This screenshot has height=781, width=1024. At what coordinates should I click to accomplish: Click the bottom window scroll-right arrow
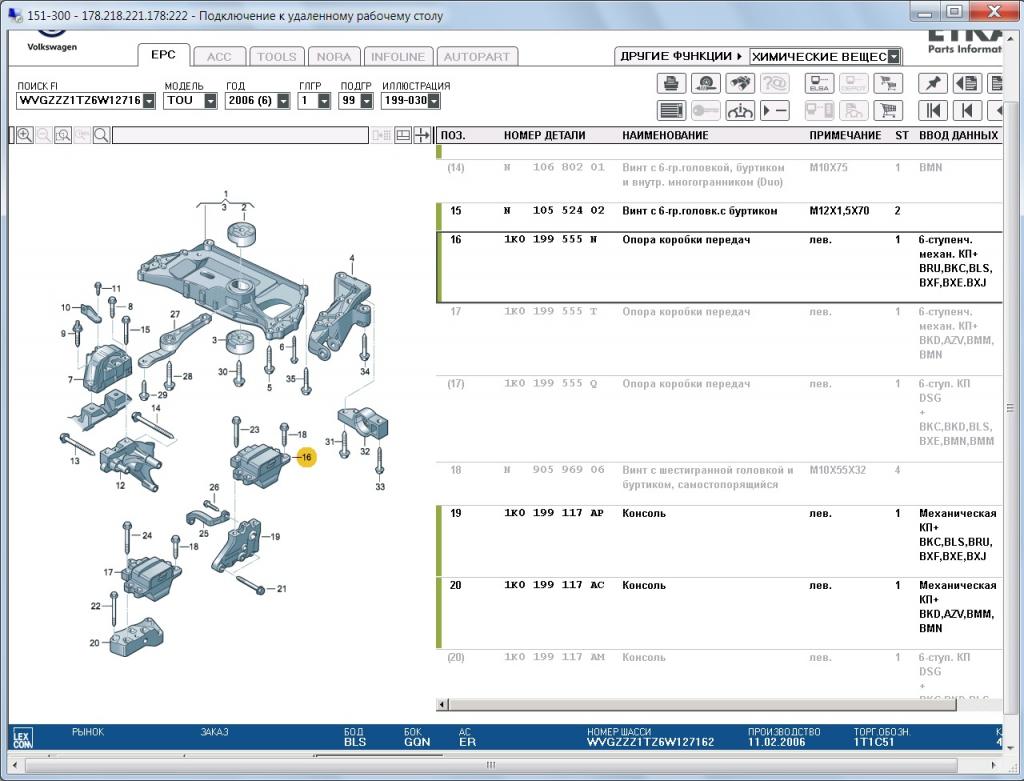click(x=993, y=765)
